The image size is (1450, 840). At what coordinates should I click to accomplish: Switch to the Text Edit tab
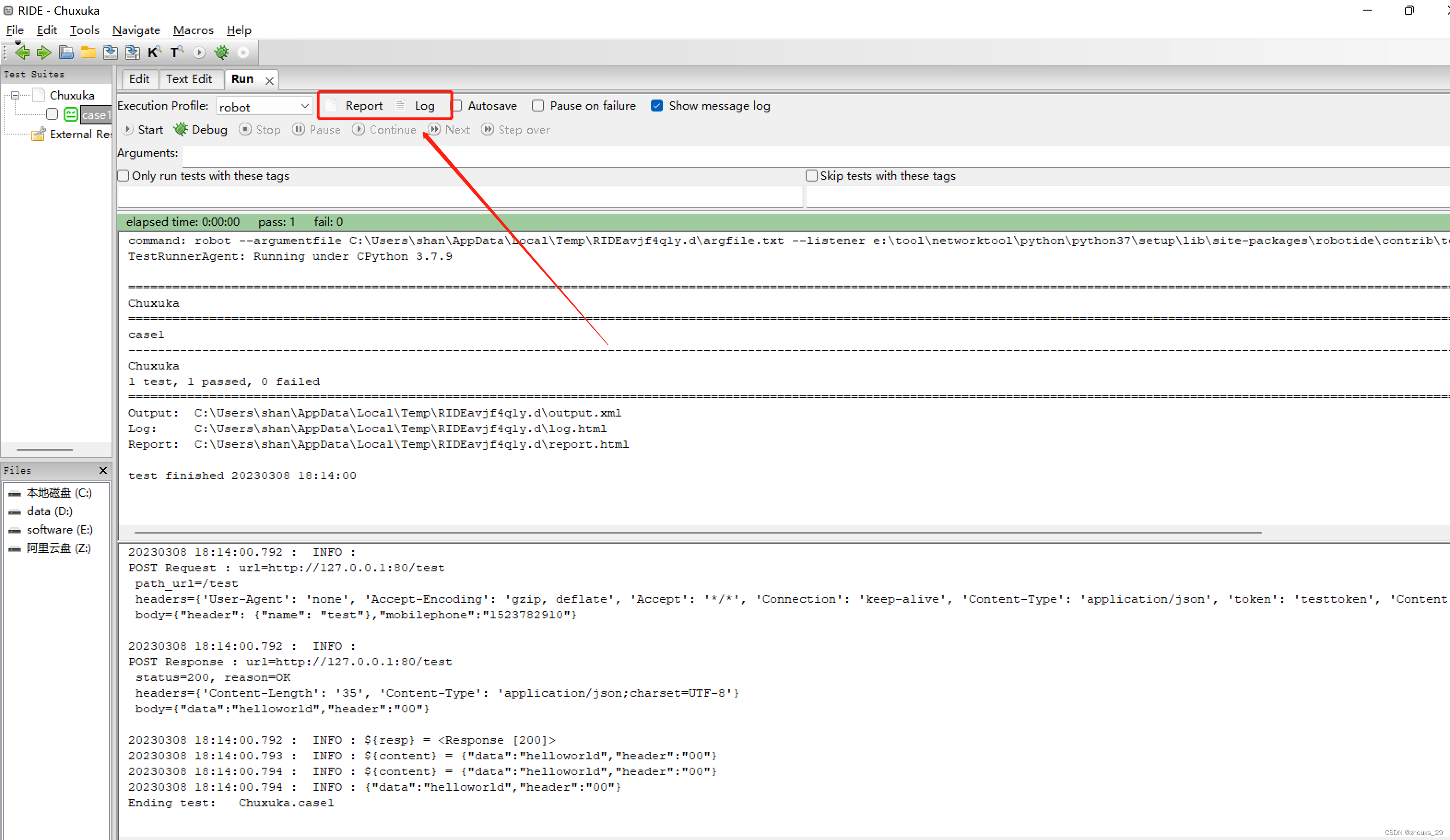click(189, 79)
